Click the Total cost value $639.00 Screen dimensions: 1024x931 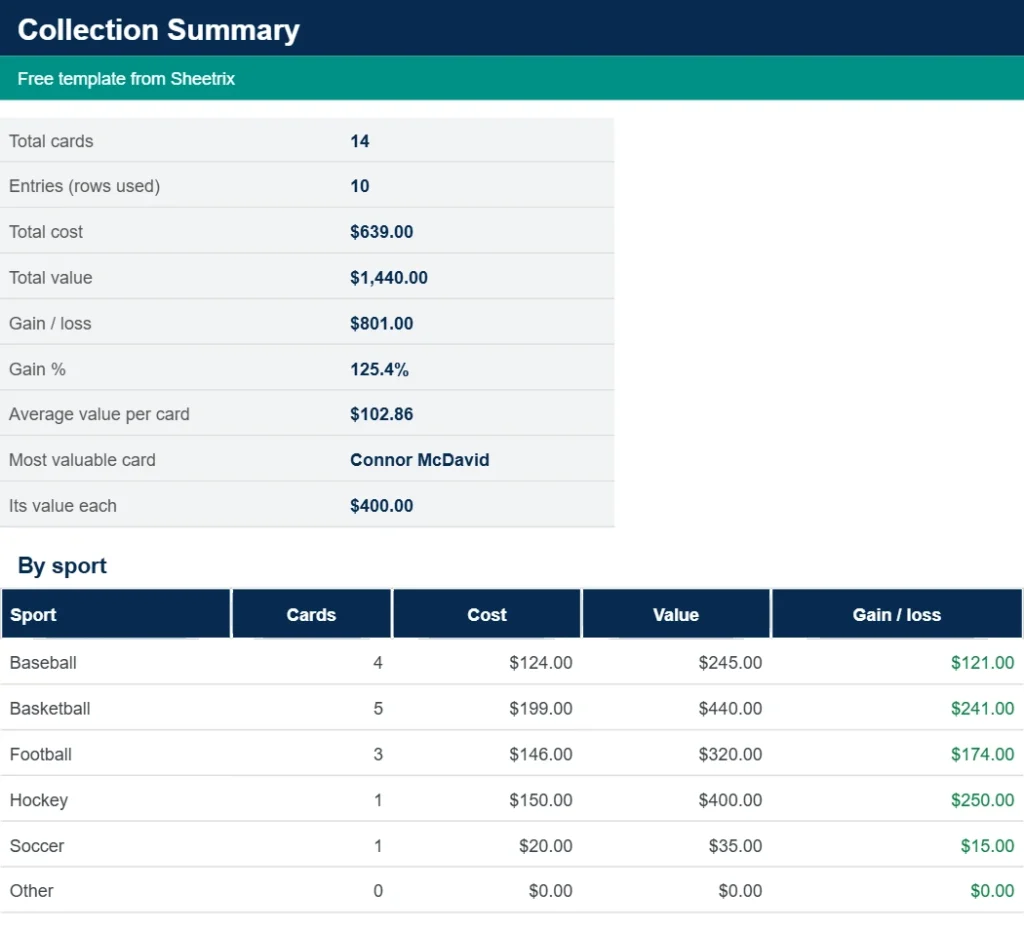tap(381, 232)
